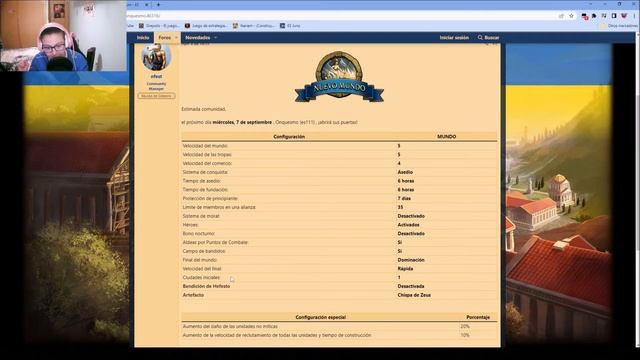This screenshot has height=360, width=640.
Task: Select the Configuración column header
Action: [289, 137]
